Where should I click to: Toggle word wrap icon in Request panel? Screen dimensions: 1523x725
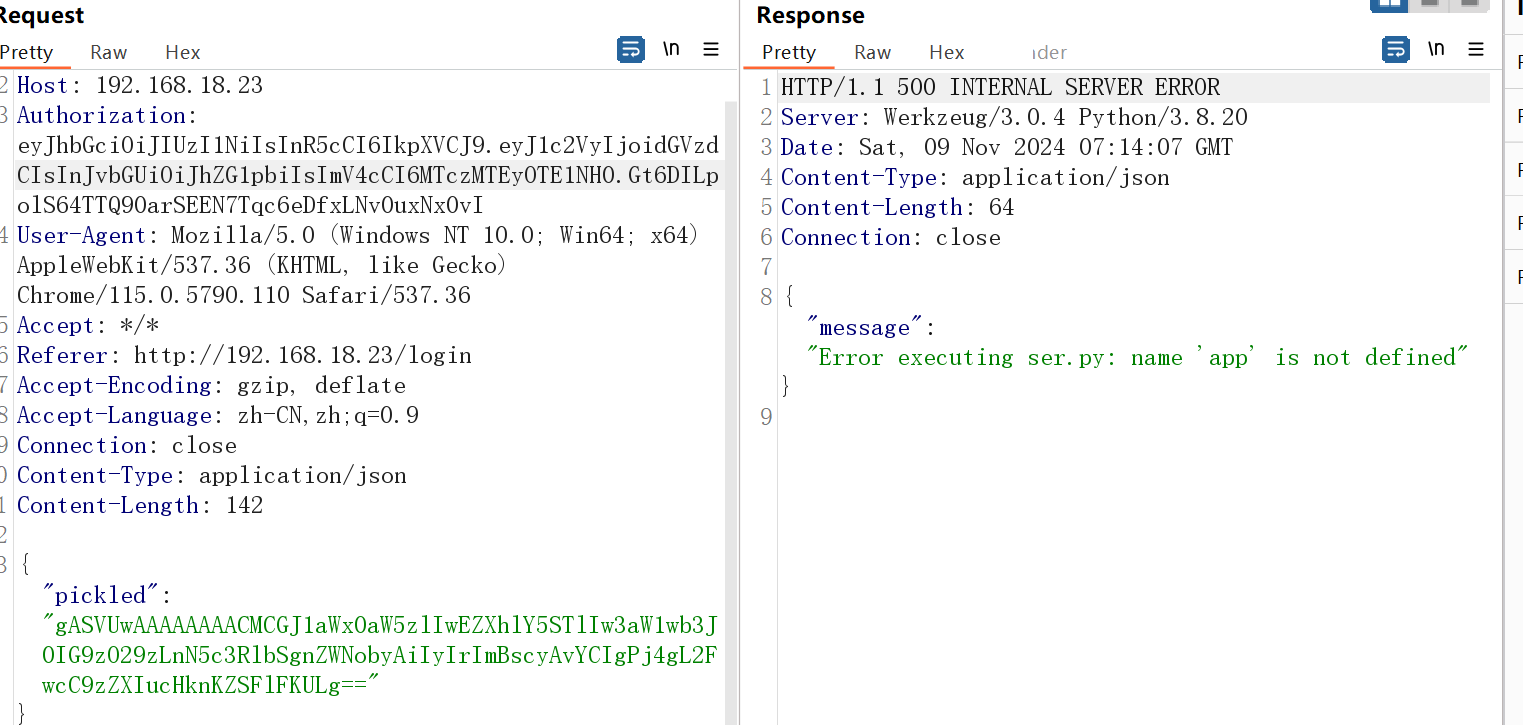pyautogui.click(x=631, y=49)
